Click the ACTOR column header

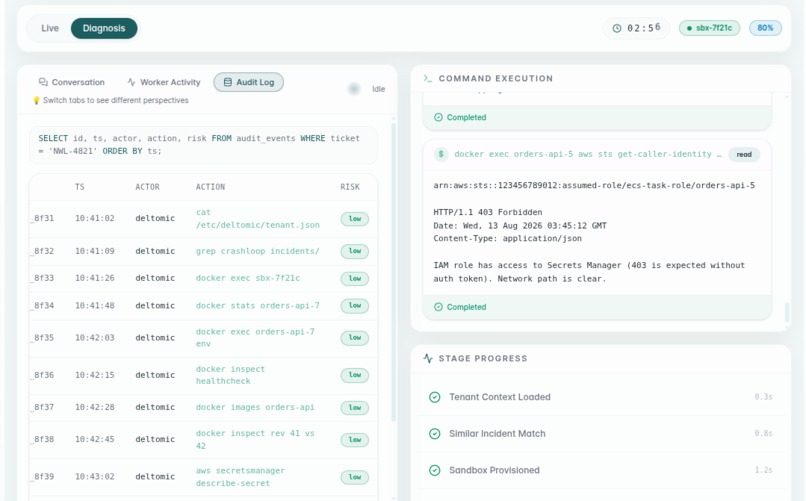click(x=148, y=187)
